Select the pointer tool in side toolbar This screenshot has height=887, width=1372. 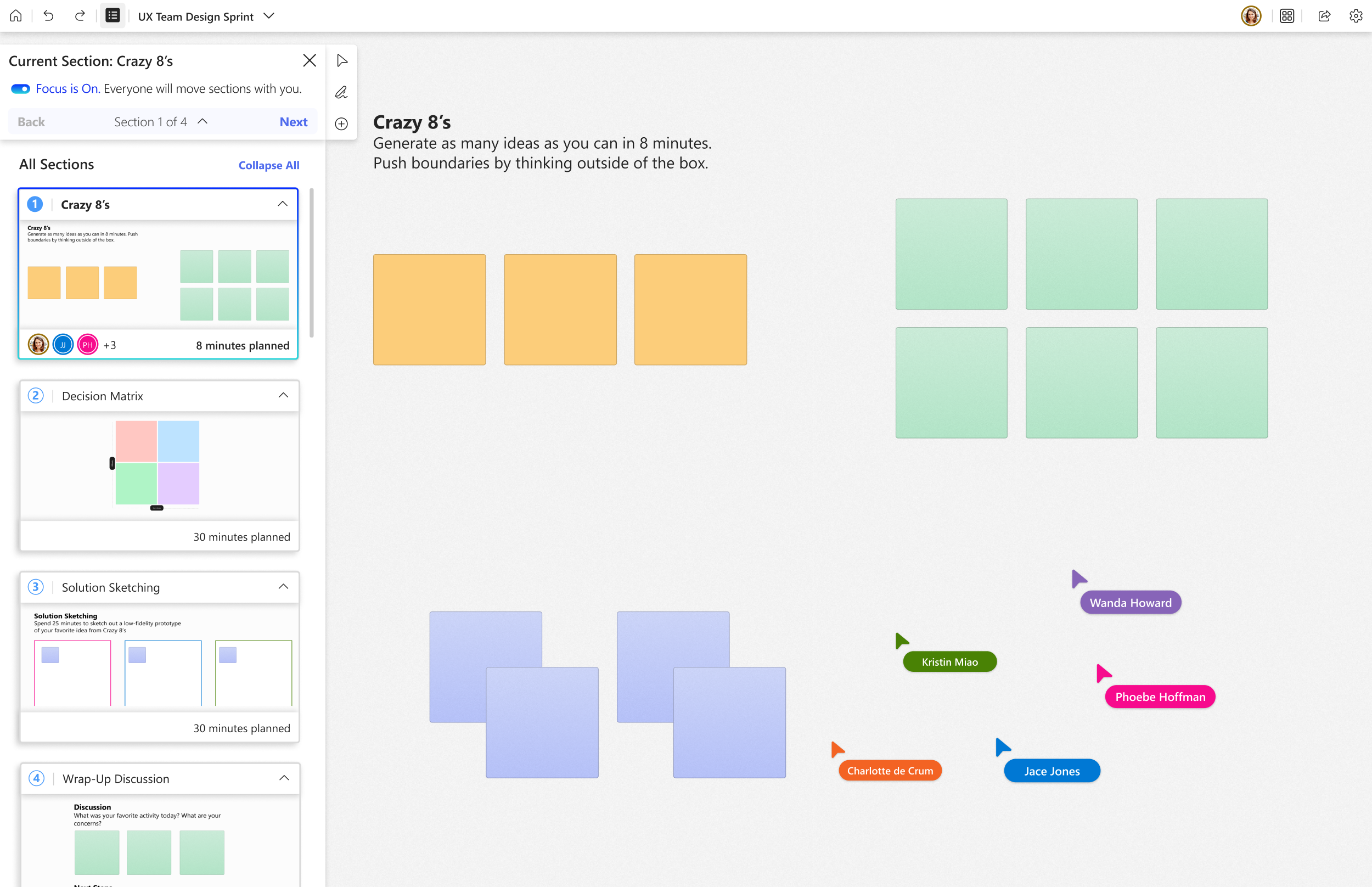pyautogui.click(x=342, y=60)
